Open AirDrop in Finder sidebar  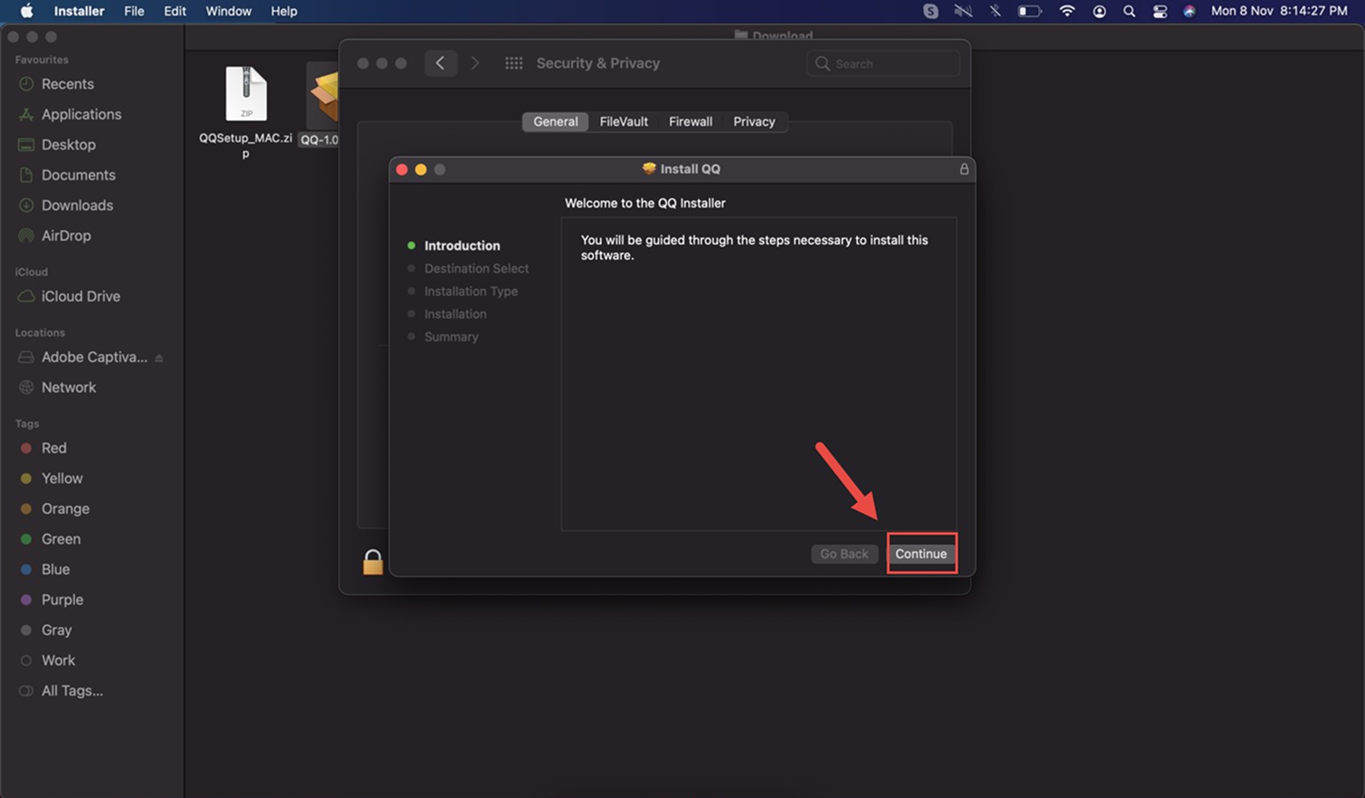tap(66, 235)
